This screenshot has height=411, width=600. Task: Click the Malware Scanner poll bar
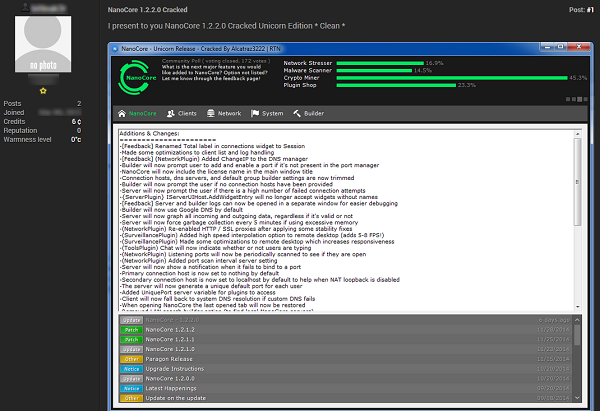pos(374,70)
